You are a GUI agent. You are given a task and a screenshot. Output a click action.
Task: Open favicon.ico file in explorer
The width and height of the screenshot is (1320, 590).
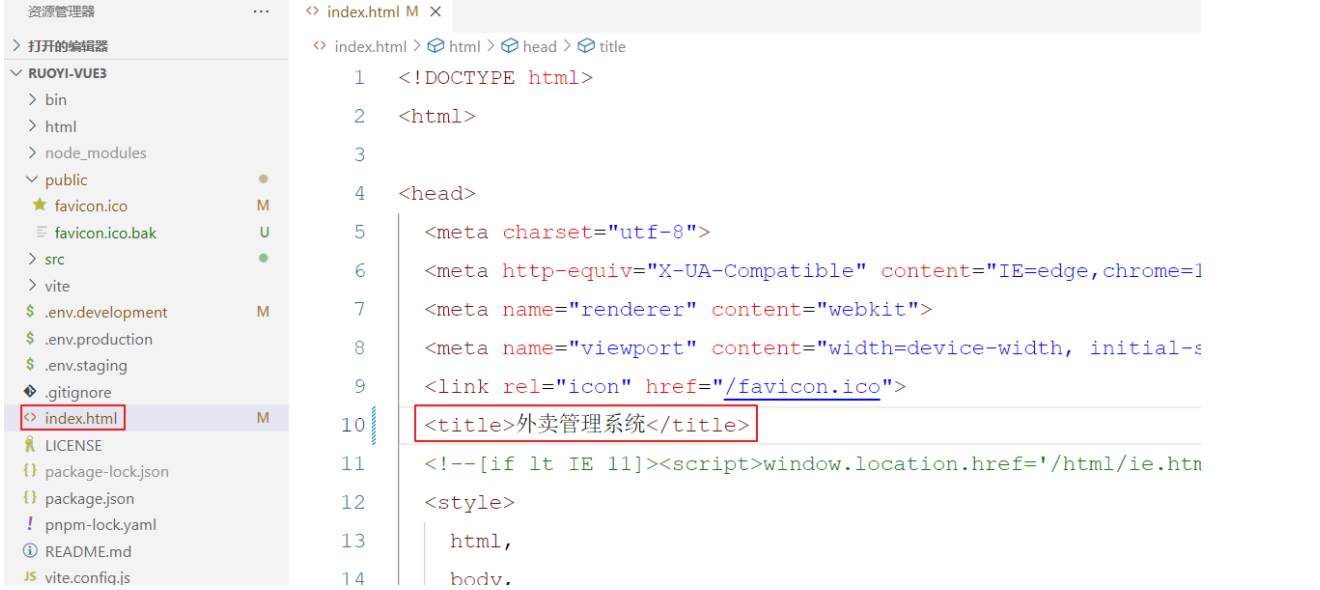coord(91,206)
